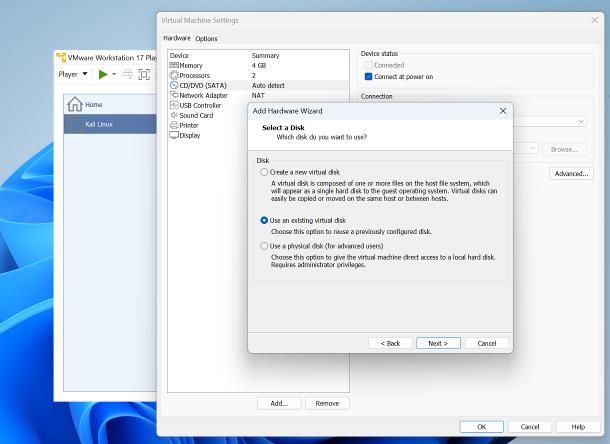Click Send Ctrl+Alt+Del toolbar icon

(128, 74)
